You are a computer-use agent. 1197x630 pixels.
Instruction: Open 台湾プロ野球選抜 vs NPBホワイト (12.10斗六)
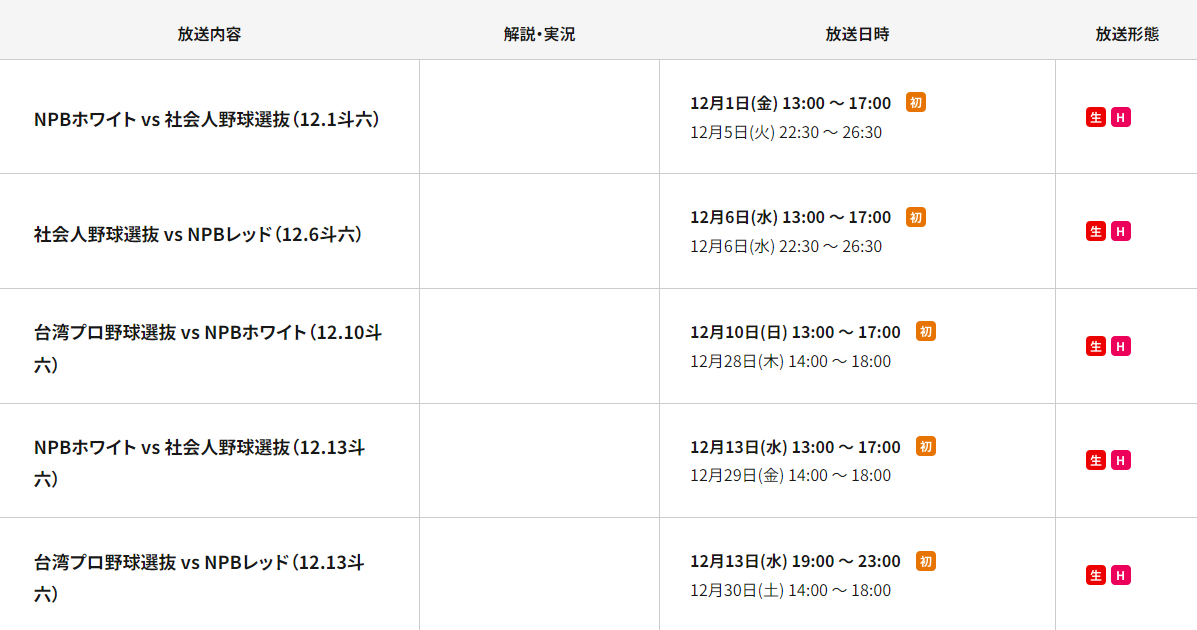[x=208, y=348]
